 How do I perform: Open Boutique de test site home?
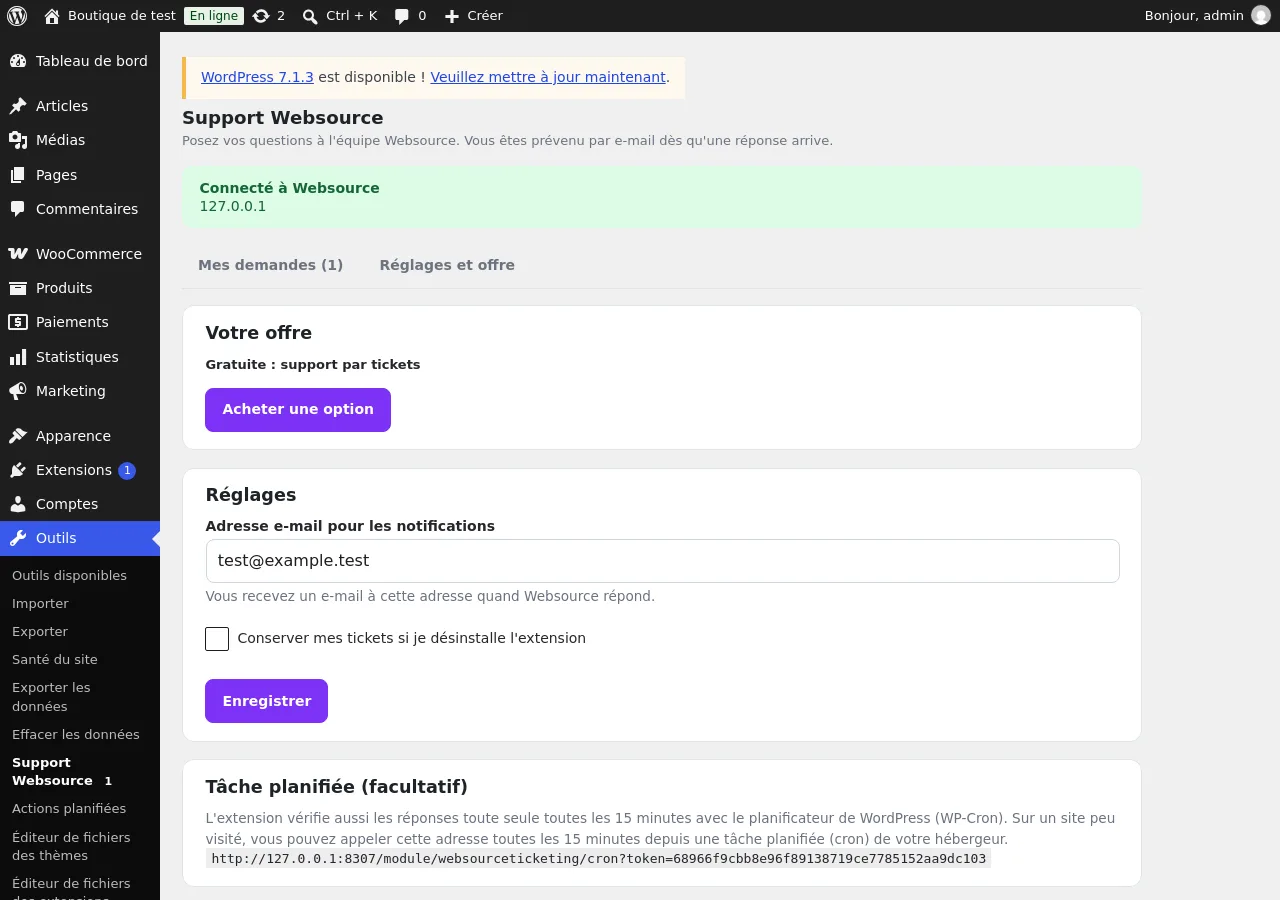[x=110, y=16]
